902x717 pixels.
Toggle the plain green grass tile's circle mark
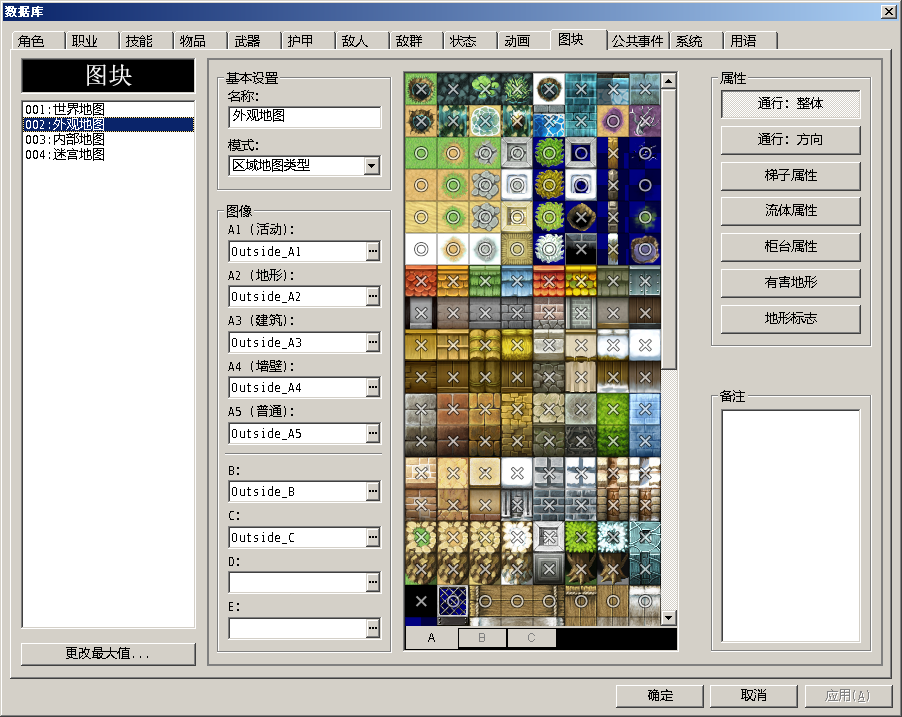pos(421,154)
